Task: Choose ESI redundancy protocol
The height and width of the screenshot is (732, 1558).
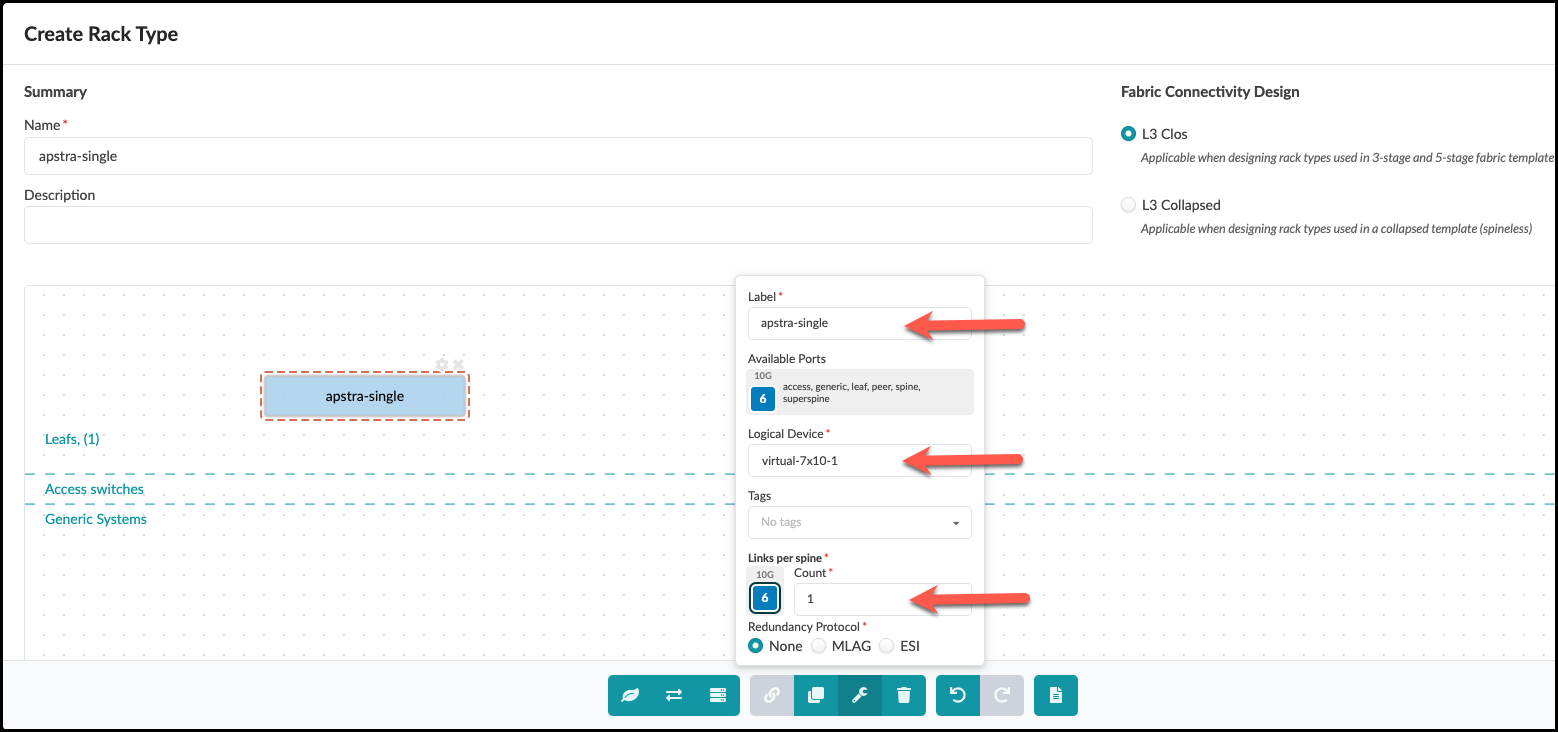Action: (887, 646)
